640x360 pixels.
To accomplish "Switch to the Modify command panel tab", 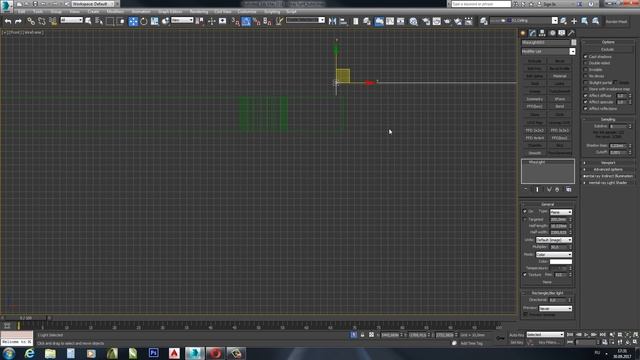I will [533, 33].
